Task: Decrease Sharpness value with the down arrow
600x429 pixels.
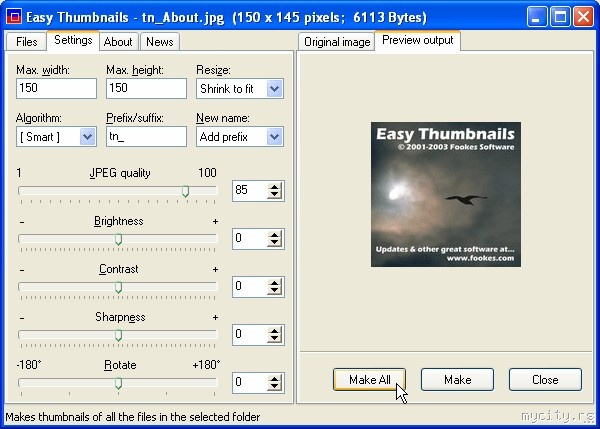Action: tap(274, 339)
